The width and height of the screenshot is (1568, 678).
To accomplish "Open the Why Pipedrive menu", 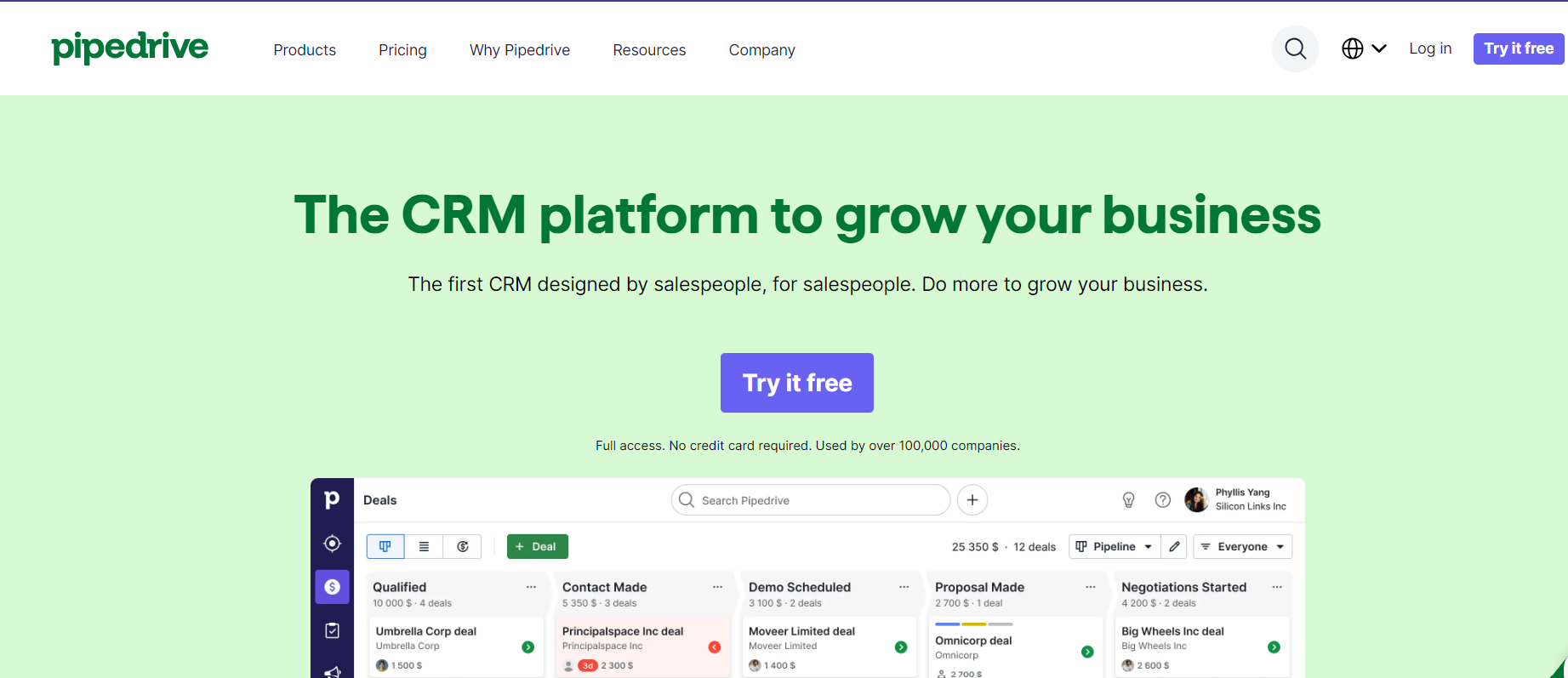I will (x=520, y=50).
